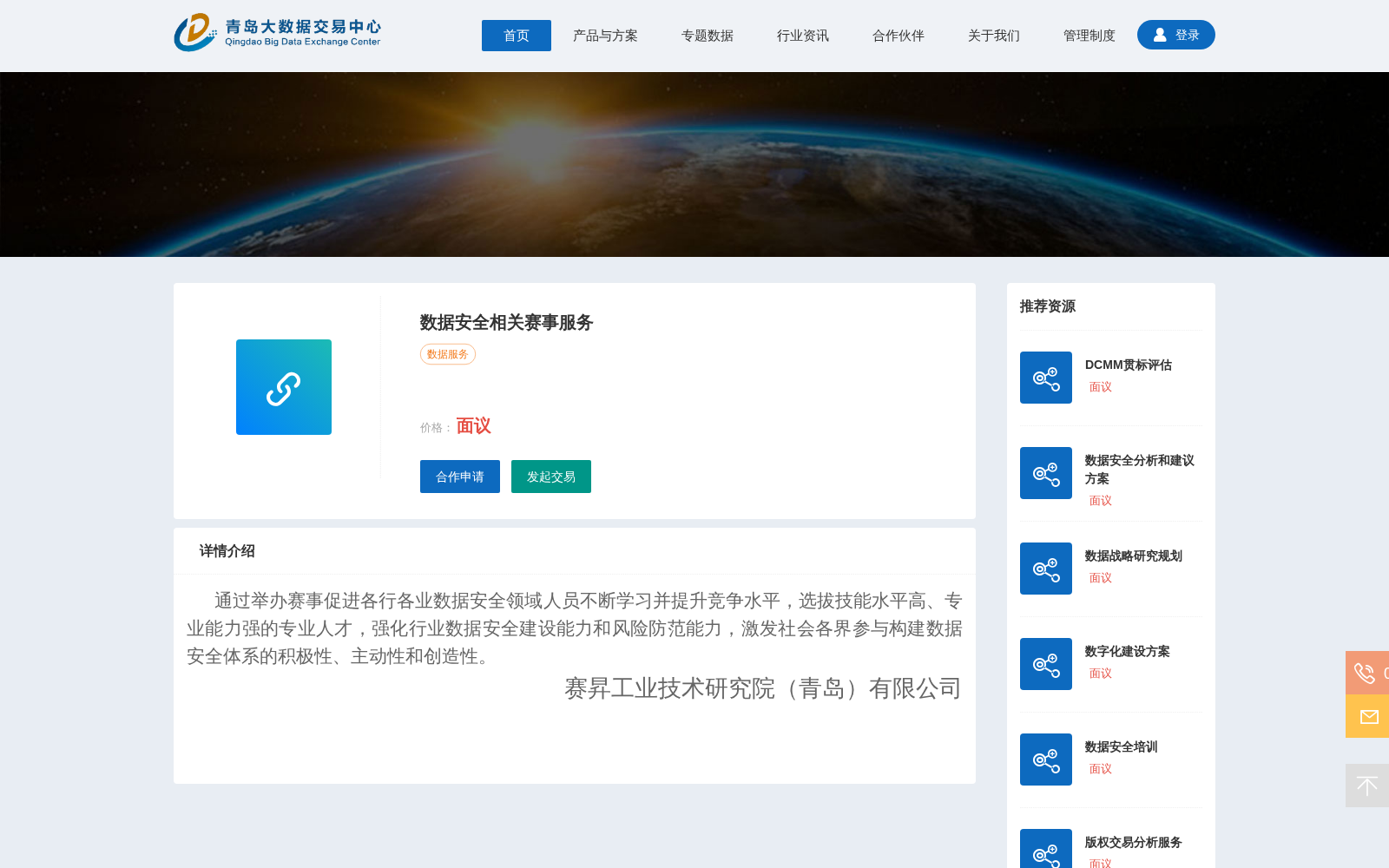
Task: Open the DCMM贯标评估 link
Action: click(1129, 365)
